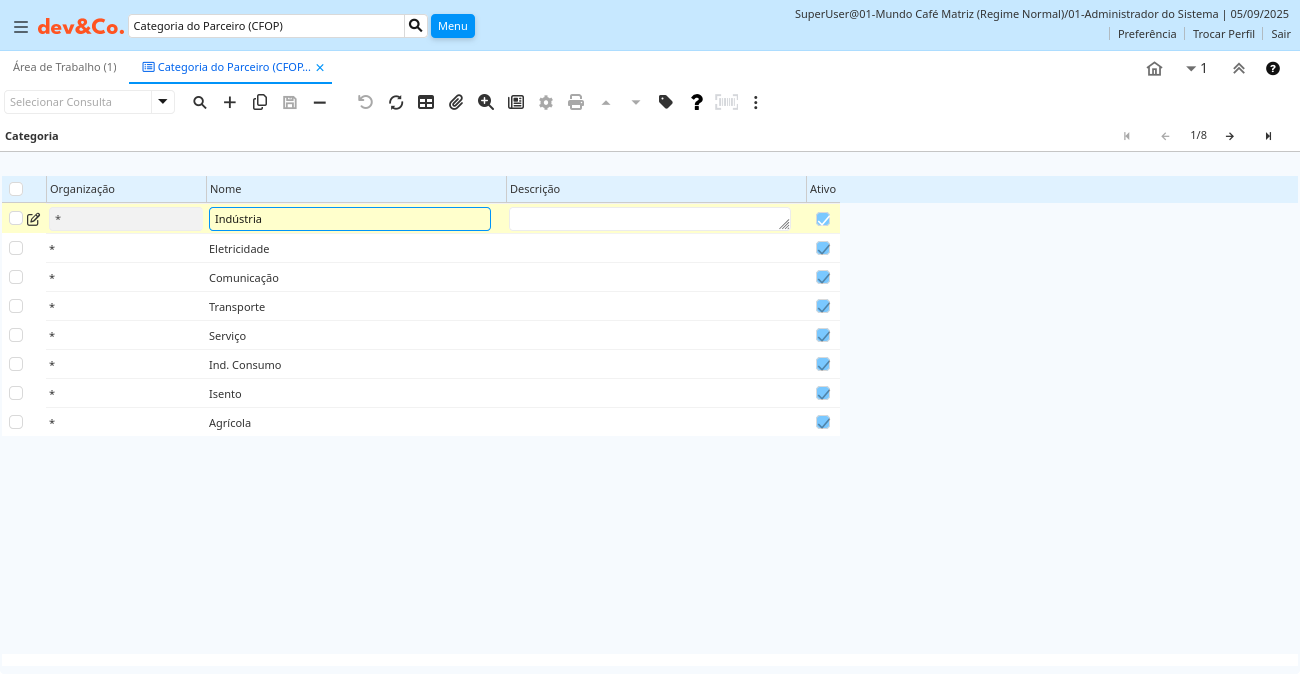1300x674 pixels.
Task: Click the blue Menu button
Action: click(x=452, y=26)
